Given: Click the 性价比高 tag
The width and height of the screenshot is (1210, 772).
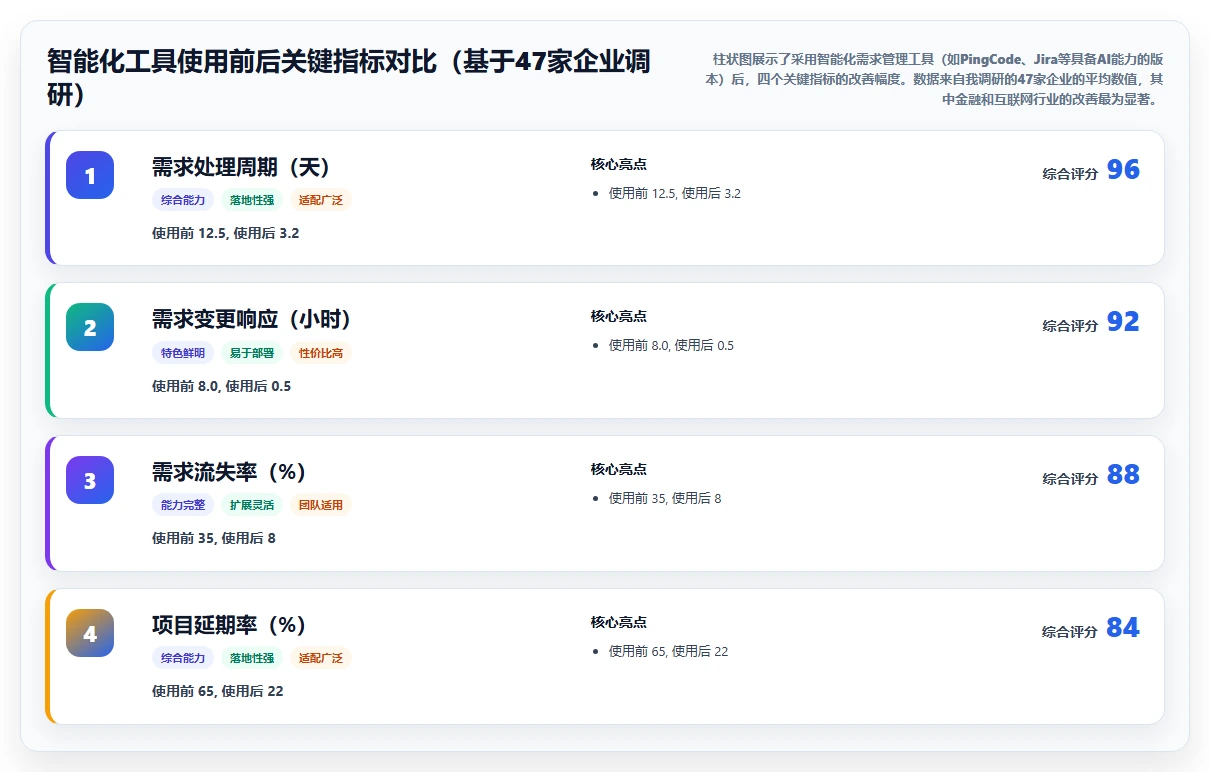Looking at the screenshot, I should (x=321, y=353).
